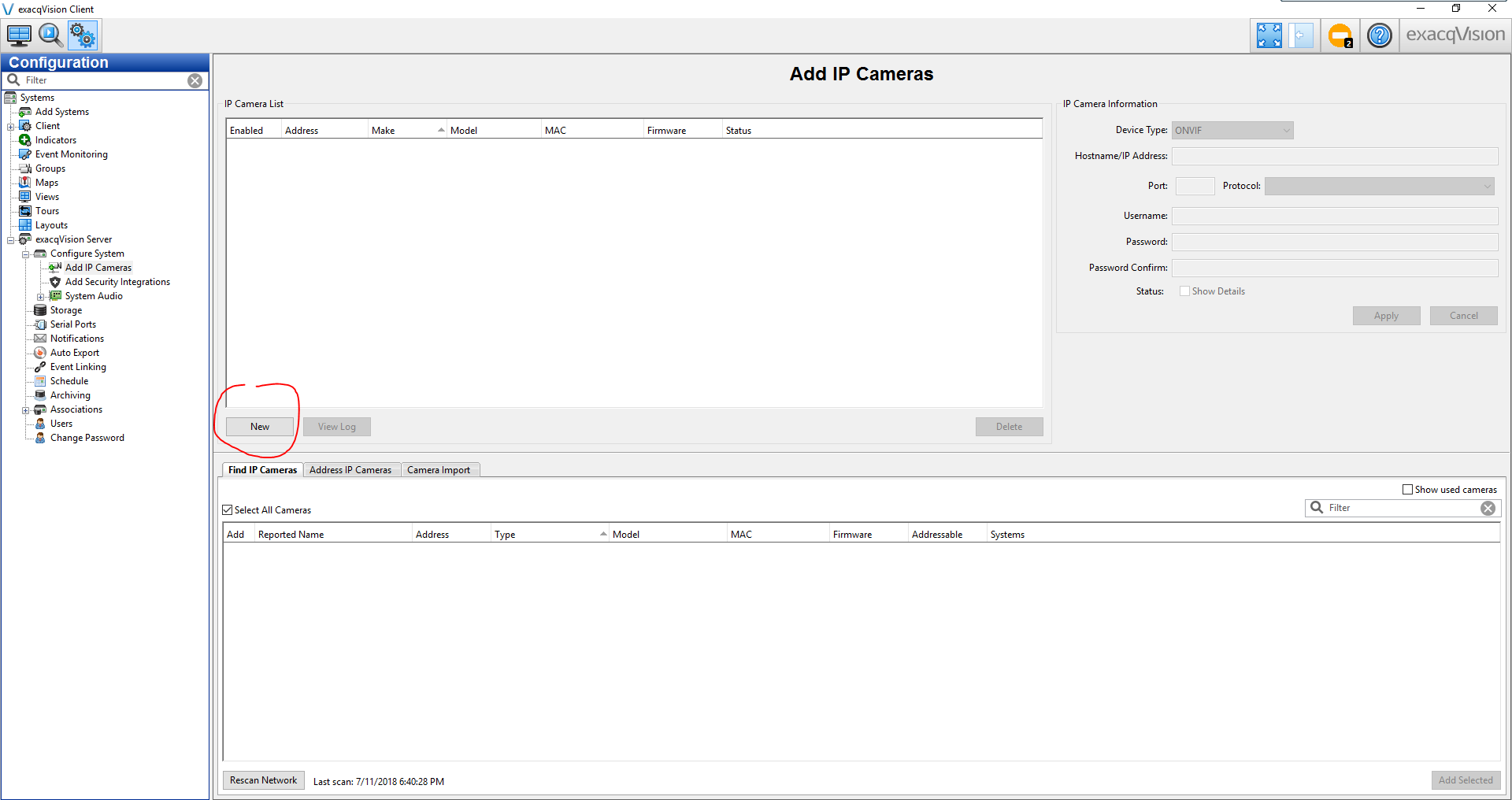The height and width of the screenshot is (800, 1512).
Task: Click the Add Selected button
Action: (1466, 780)
